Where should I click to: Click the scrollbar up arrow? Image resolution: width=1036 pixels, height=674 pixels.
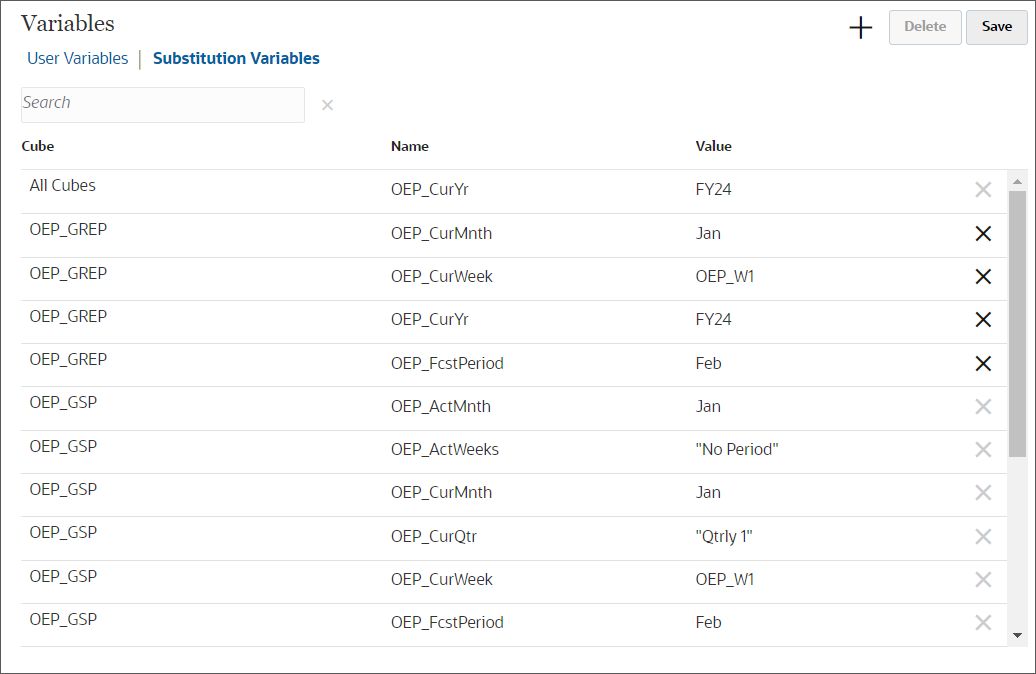(1017, 180)
